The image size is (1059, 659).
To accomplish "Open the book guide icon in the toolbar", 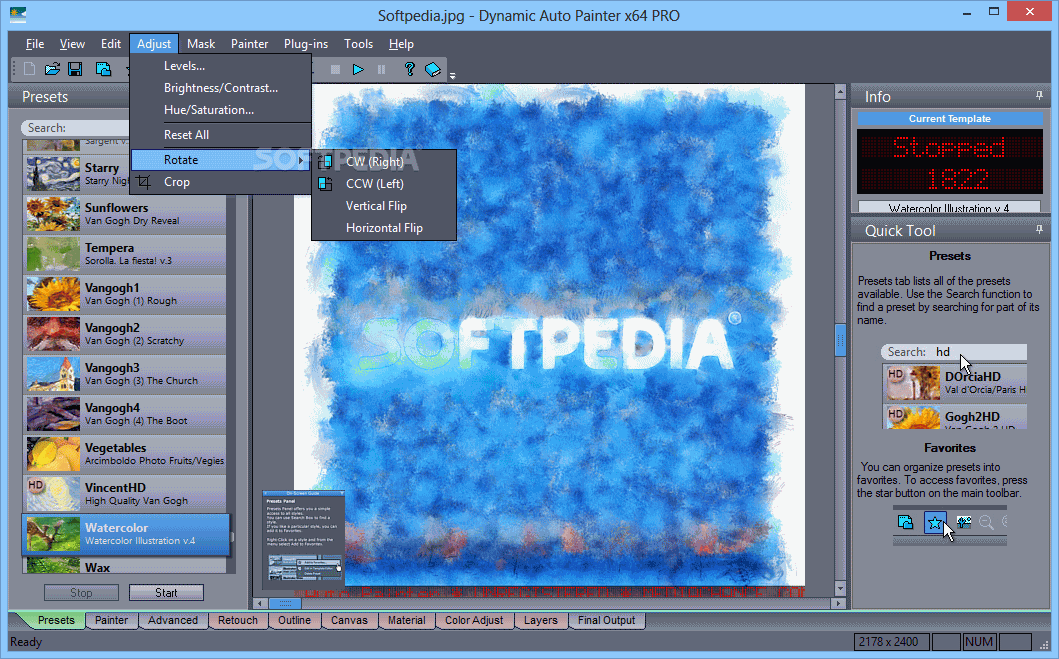I will click(x=433, y=69).
